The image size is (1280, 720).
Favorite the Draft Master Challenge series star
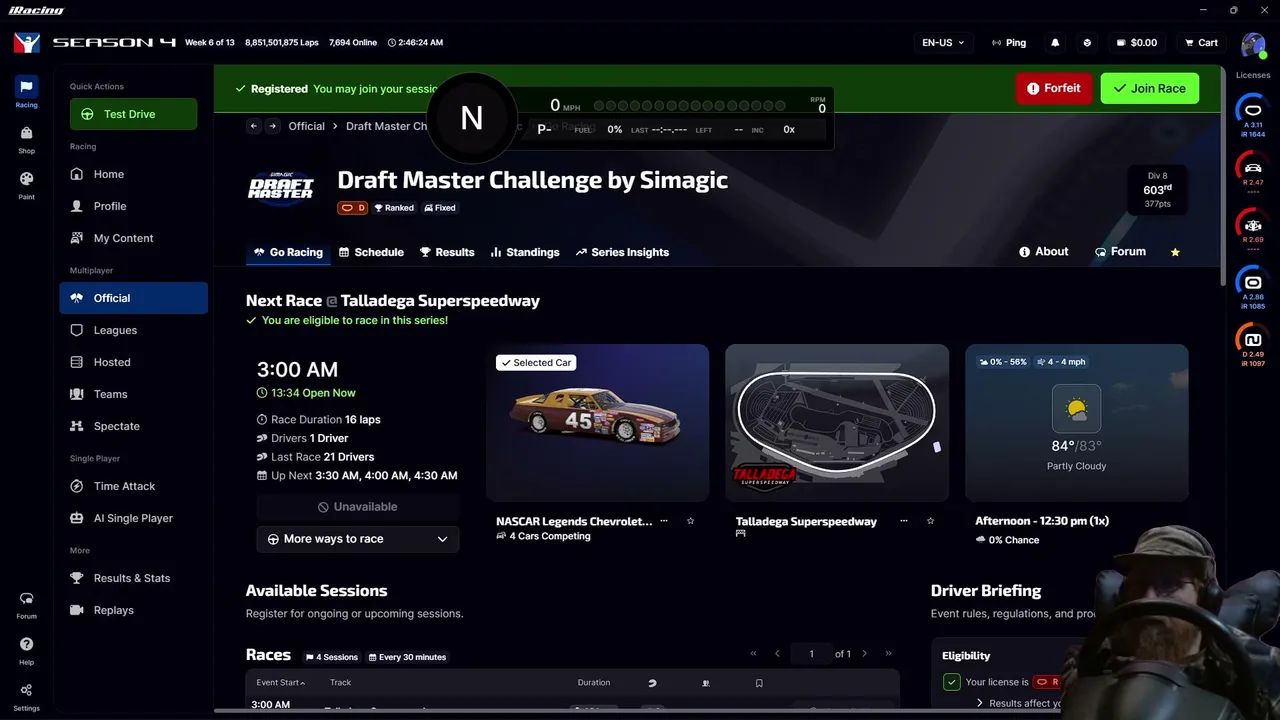coord(1175,252)
